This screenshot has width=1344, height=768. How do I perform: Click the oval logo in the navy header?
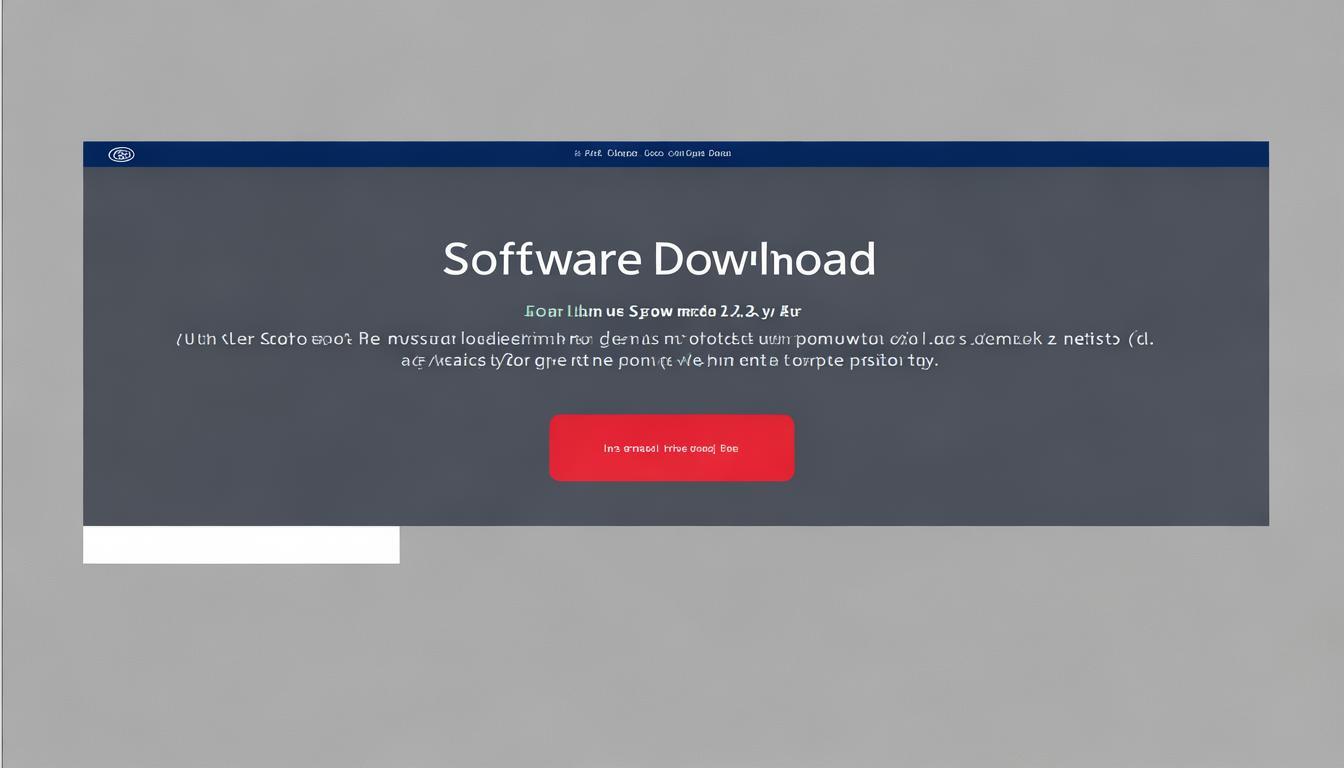[x=121, y=154]
